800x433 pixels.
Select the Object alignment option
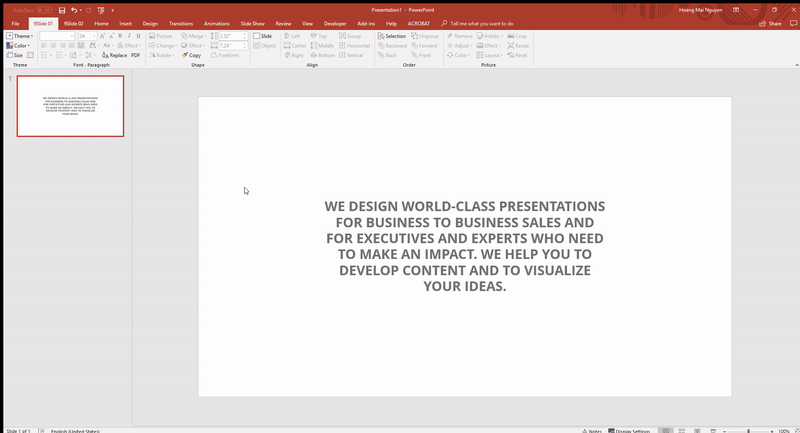(x=264, y=45)
